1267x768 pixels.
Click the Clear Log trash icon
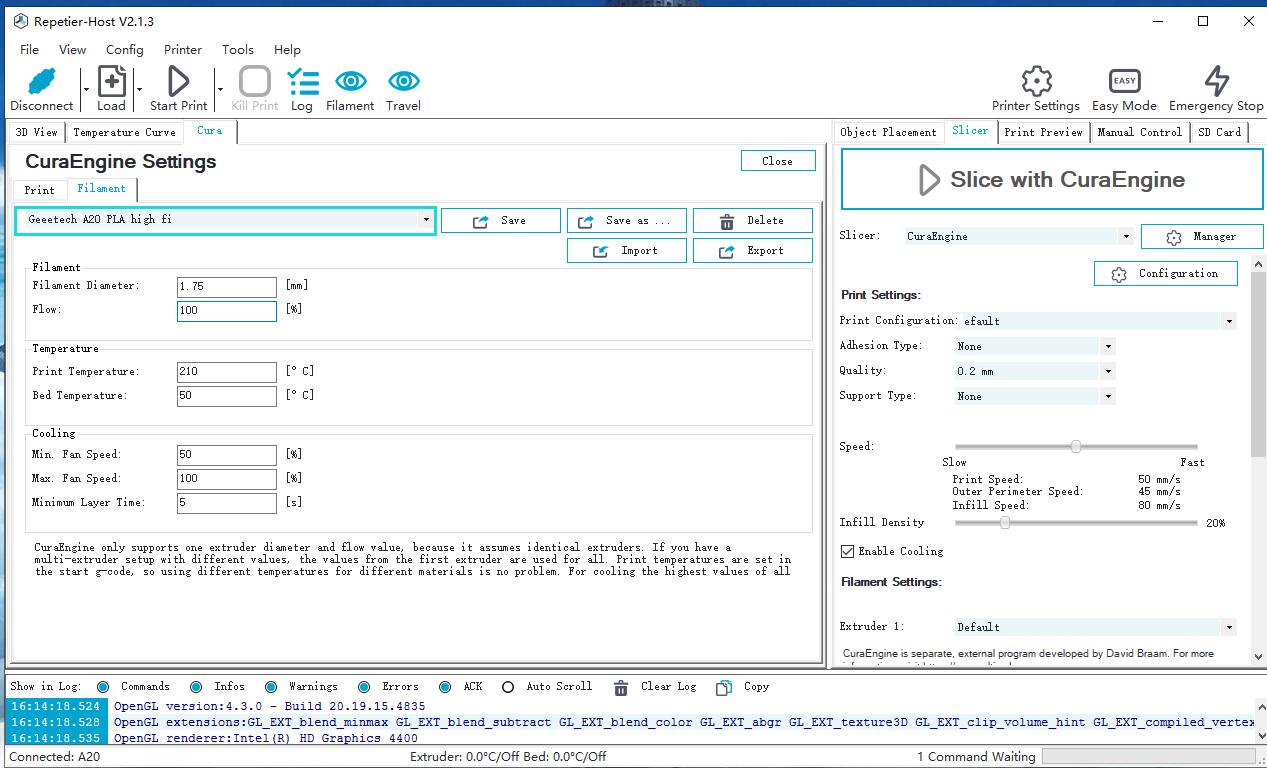pos(621,687)
